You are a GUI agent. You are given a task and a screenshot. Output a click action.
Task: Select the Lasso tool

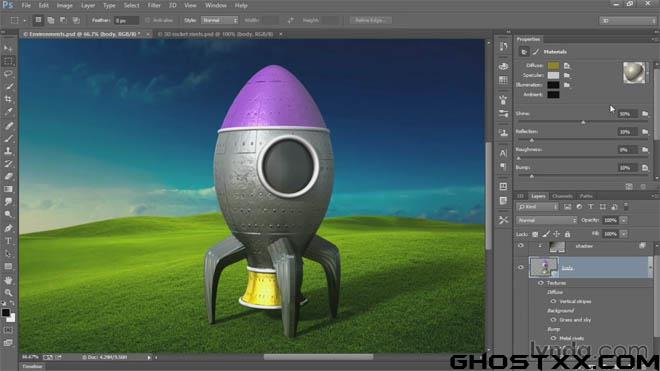click(8, 74)
